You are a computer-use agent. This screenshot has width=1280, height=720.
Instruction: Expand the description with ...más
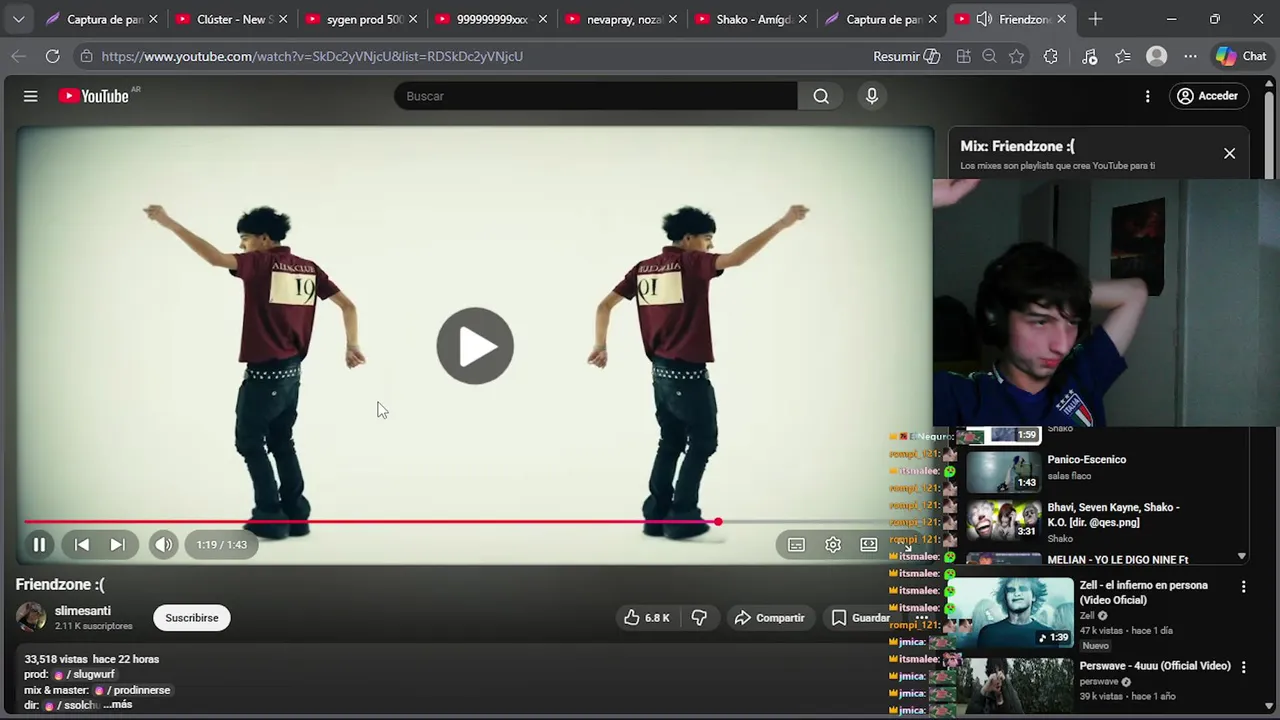pos(118,705)
